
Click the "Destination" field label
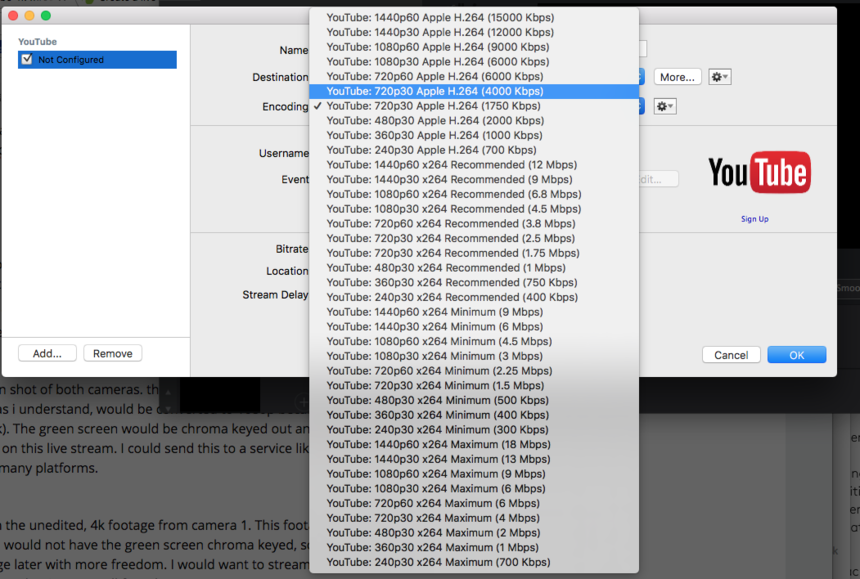point(280,77)
